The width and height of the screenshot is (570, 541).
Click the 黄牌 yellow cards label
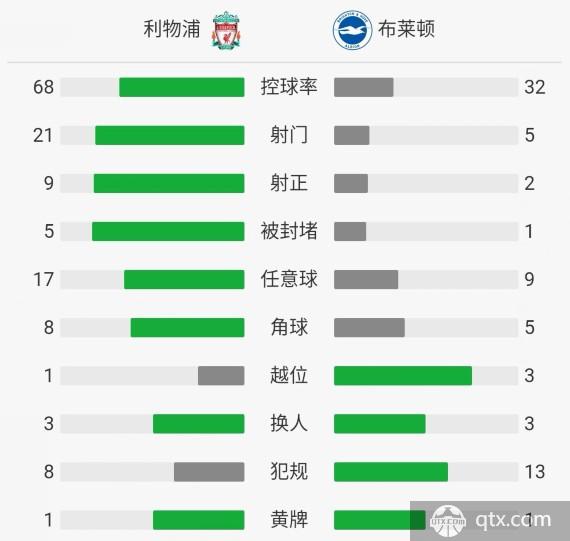click(289, 519)
